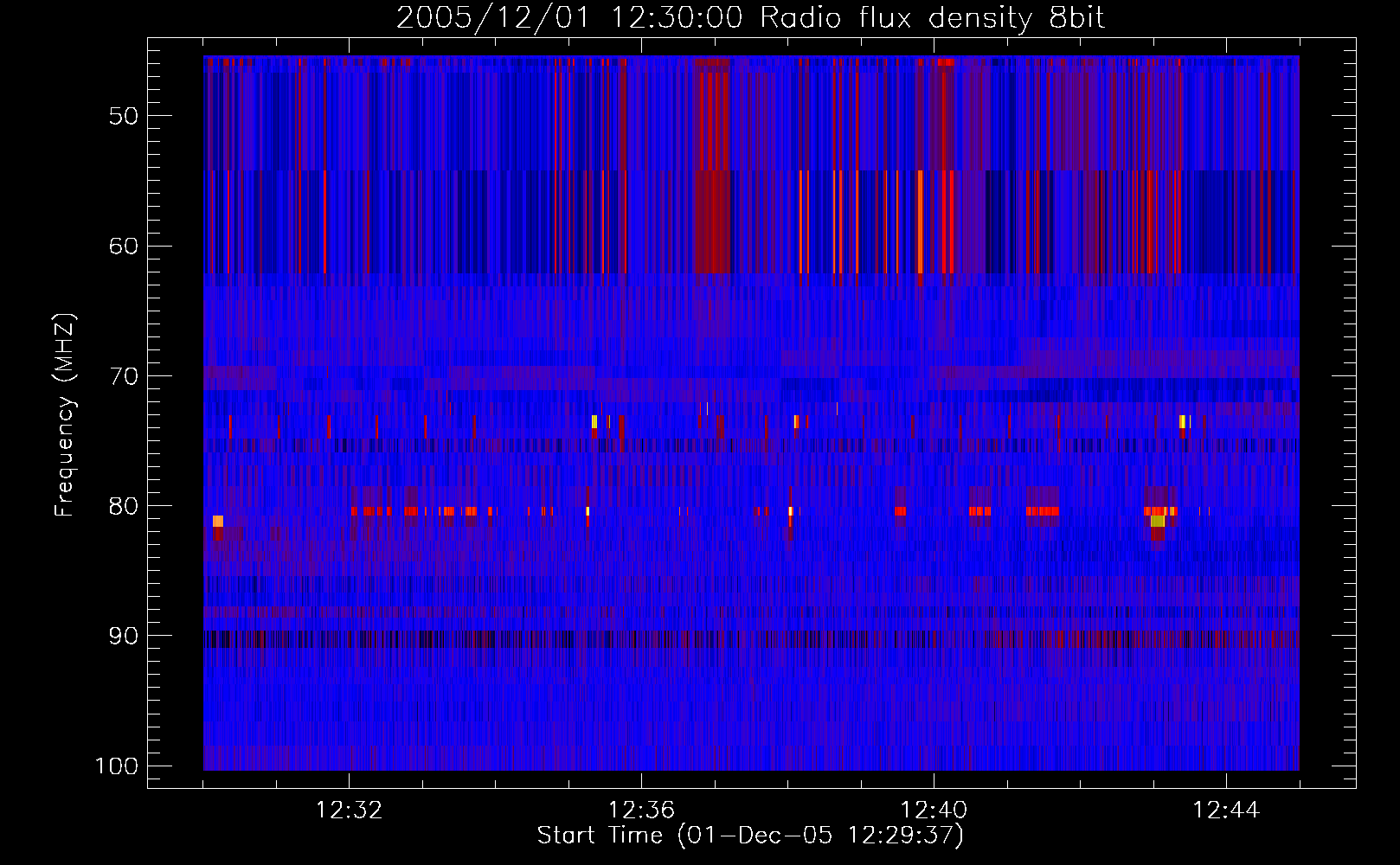The height and width of the screenshot is (865, 1400).
Task: Click the 70 frequency tick label
Action: pyautogui.click(x=123, y=376)
